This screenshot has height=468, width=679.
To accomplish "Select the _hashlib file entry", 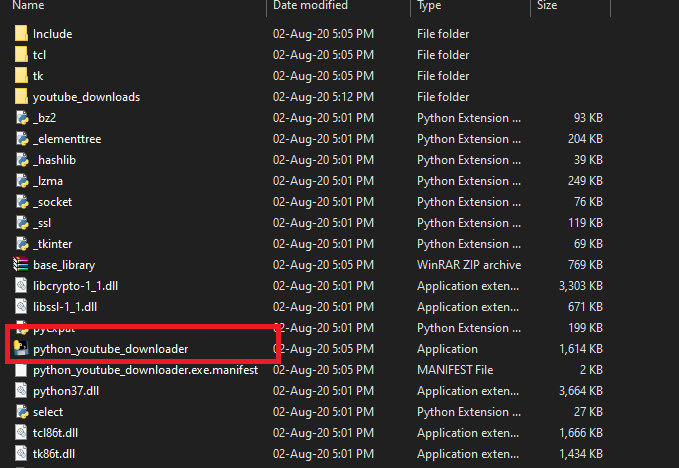I will click(x=54, y=160).
